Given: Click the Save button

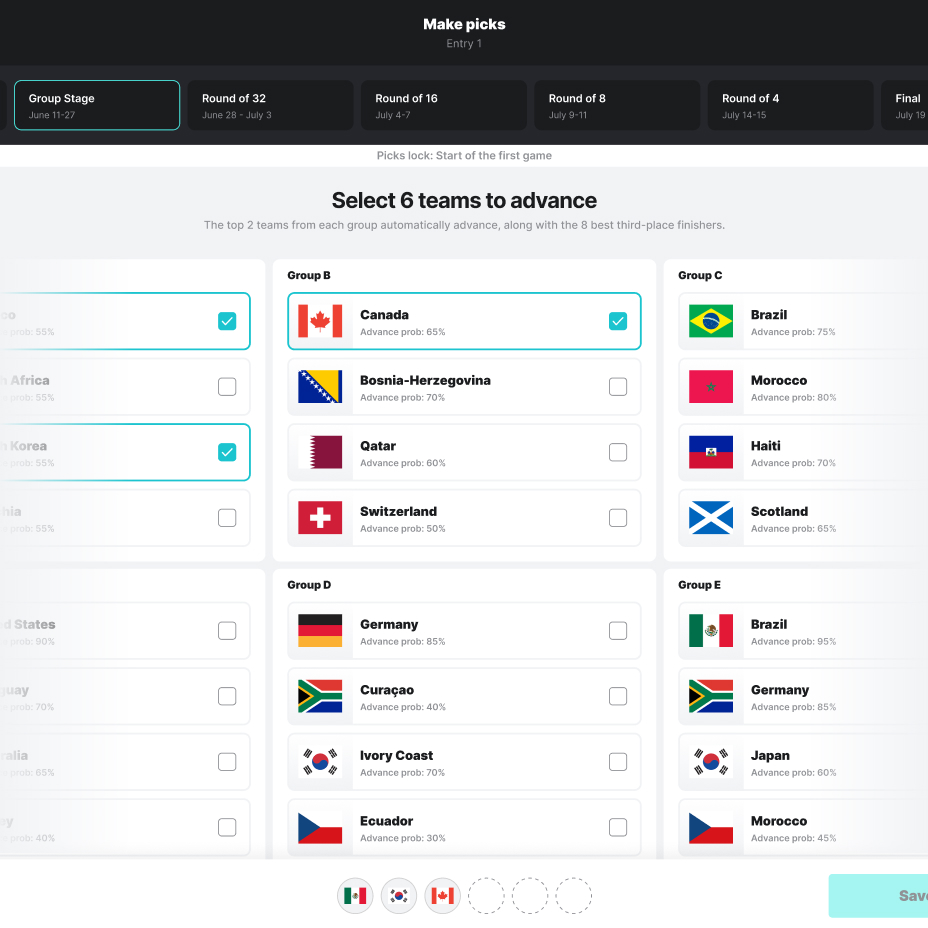Looking at the screenshot, I should tap(878, 896).
